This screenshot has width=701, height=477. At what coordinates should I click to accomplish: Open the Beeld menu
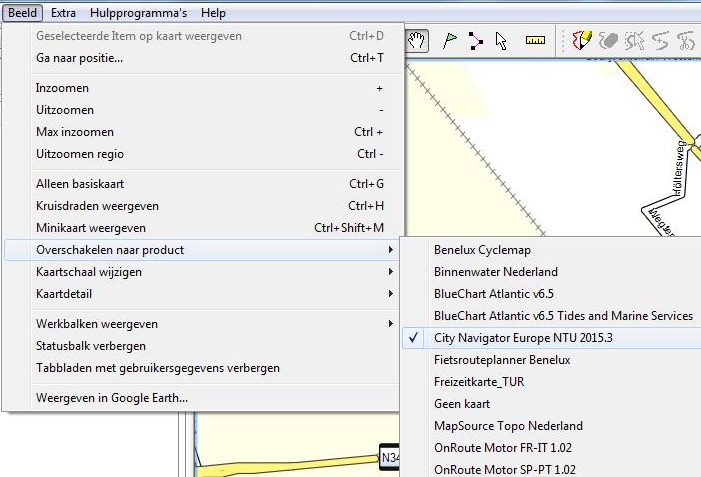[x=22, y=13]
